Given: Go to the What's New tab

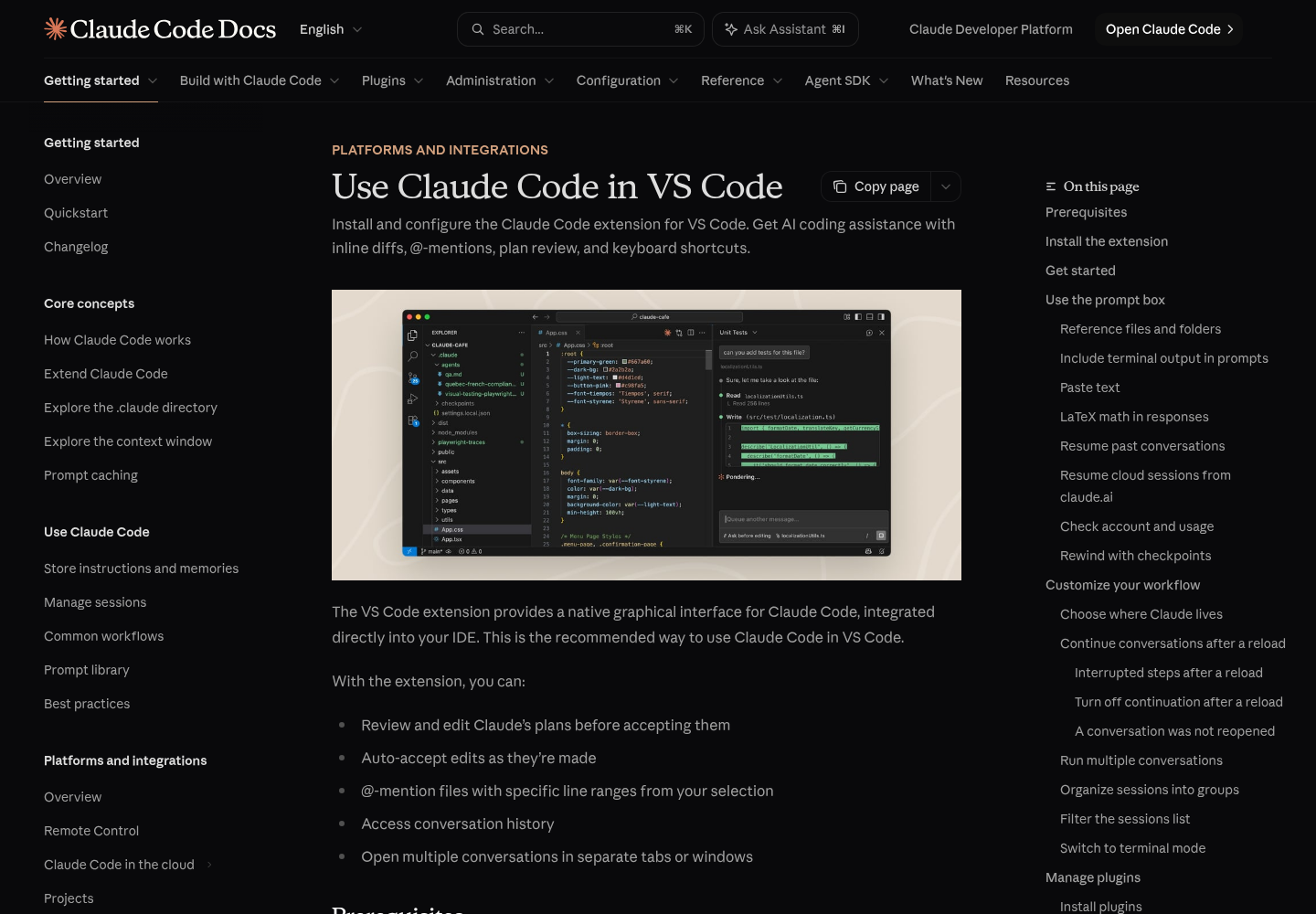Looking at the screenshot, I should point(947,80).
